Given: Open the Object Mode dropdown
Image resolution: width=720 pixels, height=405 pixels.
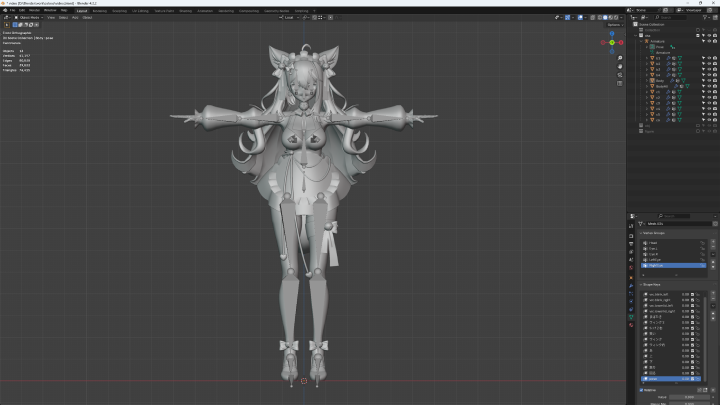Looking at the screenshot, I should pos(30,17).
